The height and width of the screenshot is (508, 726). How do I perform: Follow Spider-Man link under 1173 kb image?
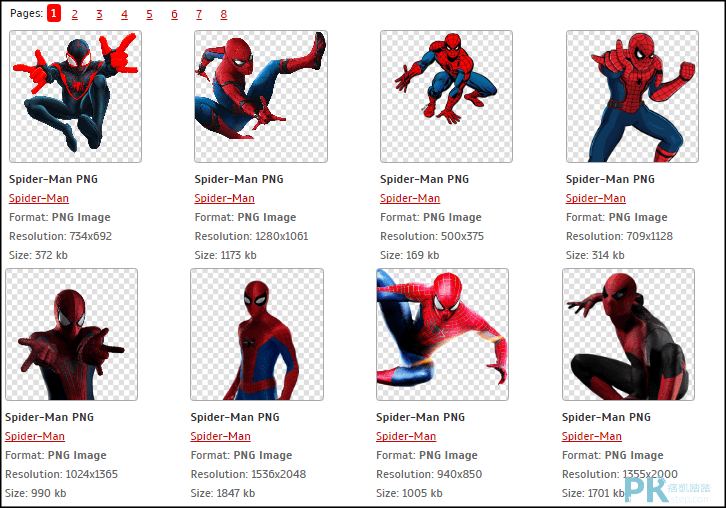point(225,198)
